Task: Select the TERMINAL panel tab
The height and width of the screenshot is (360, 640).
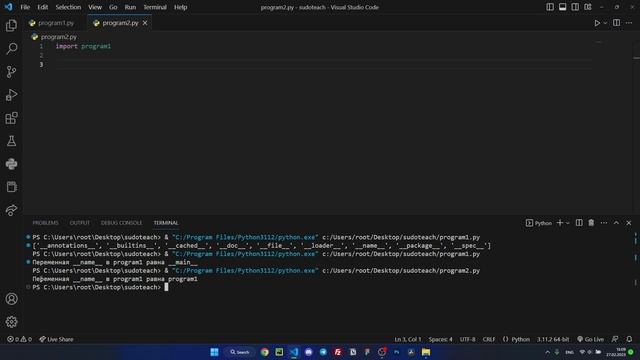Action: coord(166,223)
